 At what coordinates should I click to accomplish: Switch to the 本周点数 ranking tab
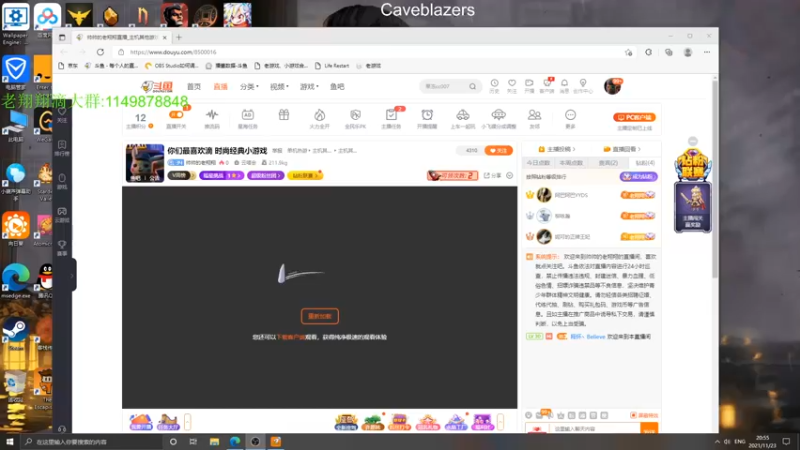click(x=571, y=163)
